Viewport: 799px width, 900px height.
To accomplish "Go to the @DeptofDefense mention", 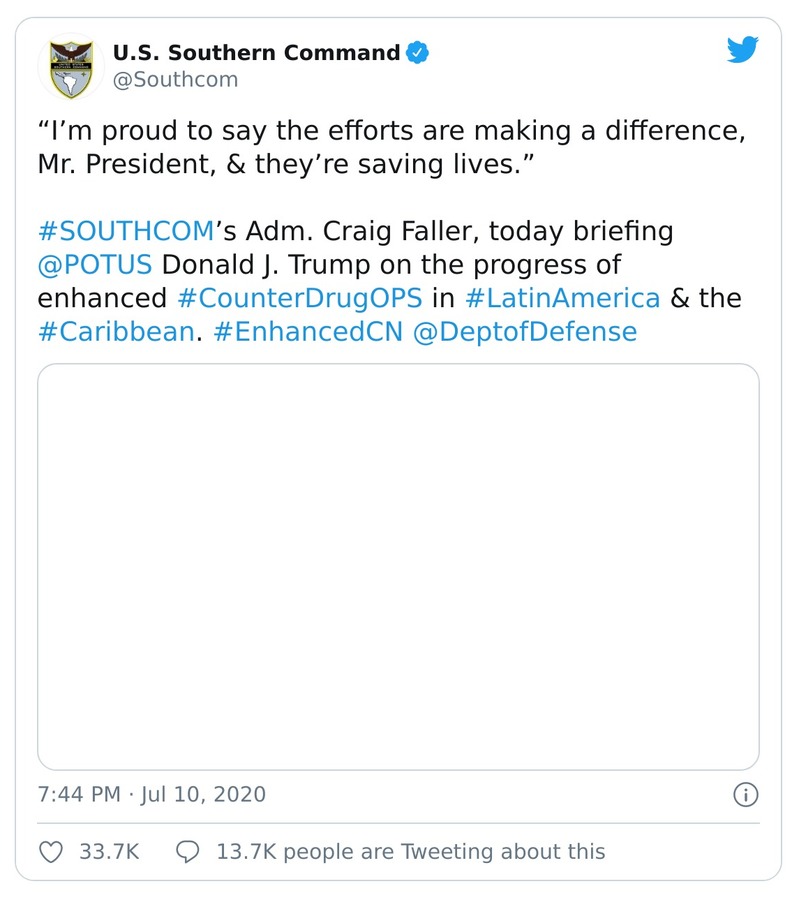I will [x=524, y=331].
